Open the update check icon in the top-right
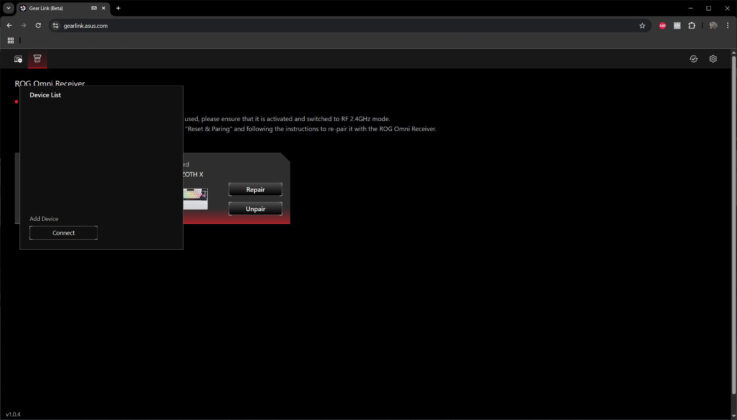 [693, 59]
